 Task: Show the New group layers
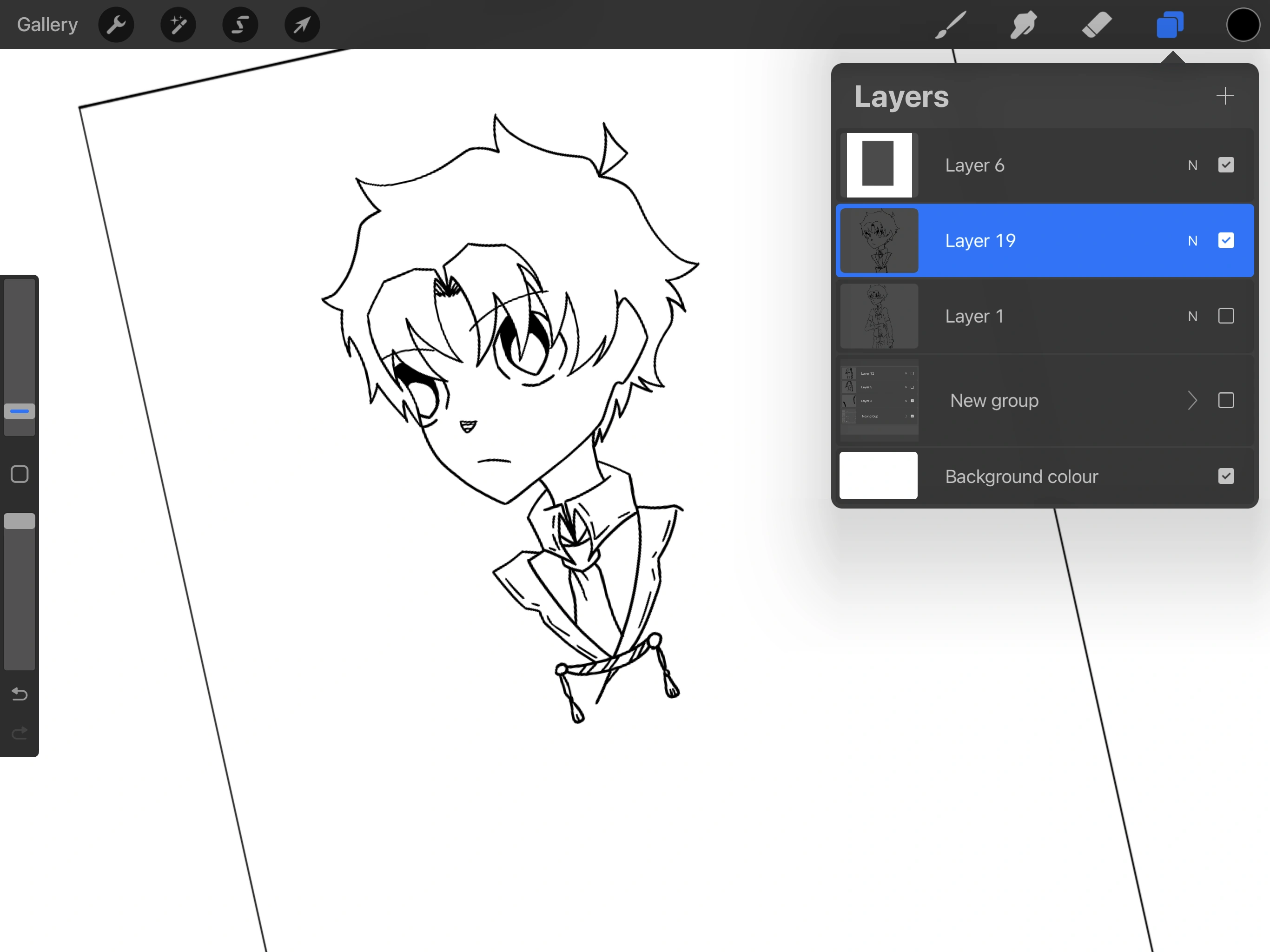(1226, 400)
